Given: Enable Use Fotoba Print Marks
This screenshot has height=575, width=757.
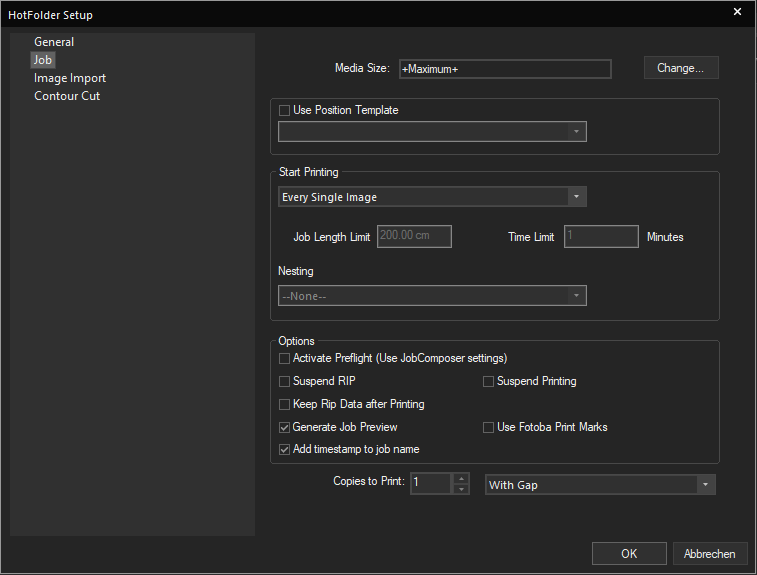Looking at the screenshot, I should [488, 428].
